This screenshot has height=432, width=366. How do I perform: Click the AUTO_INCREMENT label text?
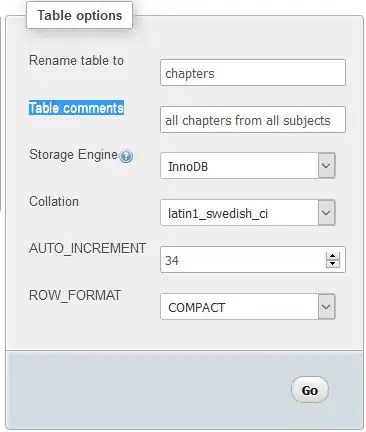(87, 248)
